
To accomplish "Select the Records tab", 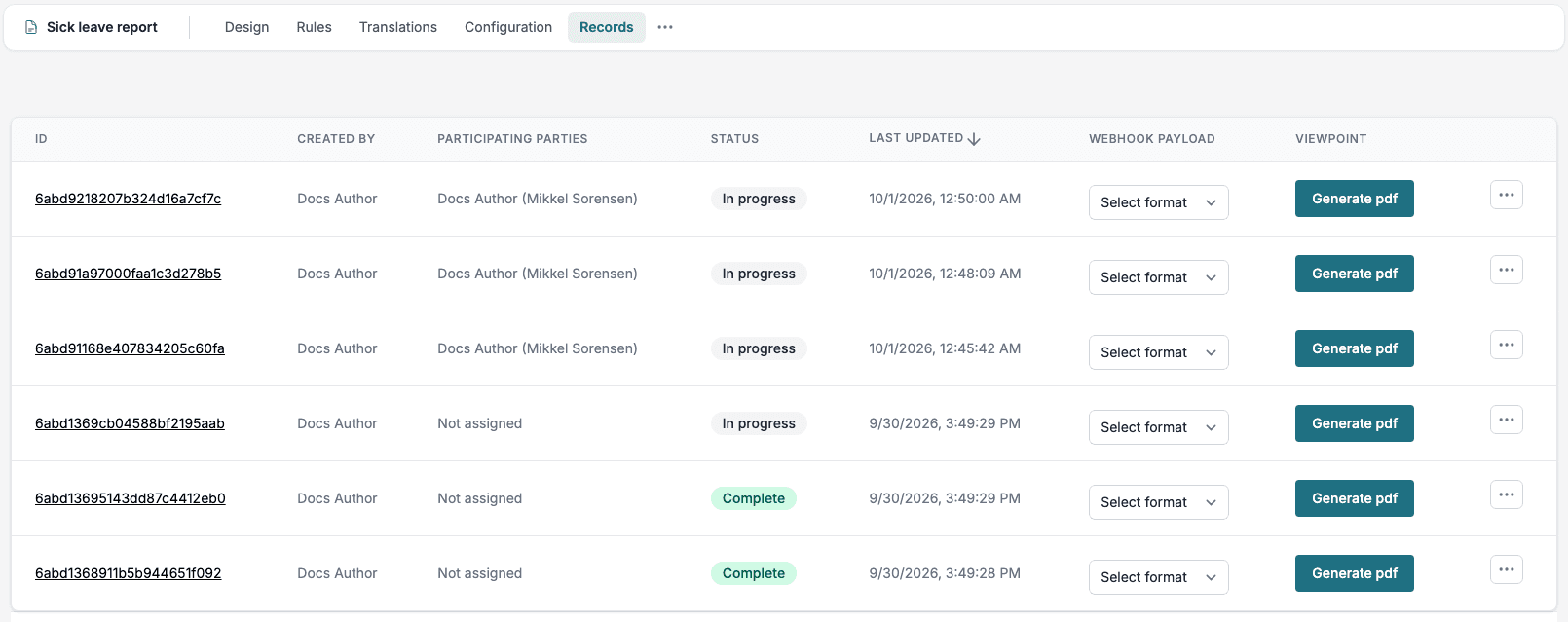I will pos(607,27).
